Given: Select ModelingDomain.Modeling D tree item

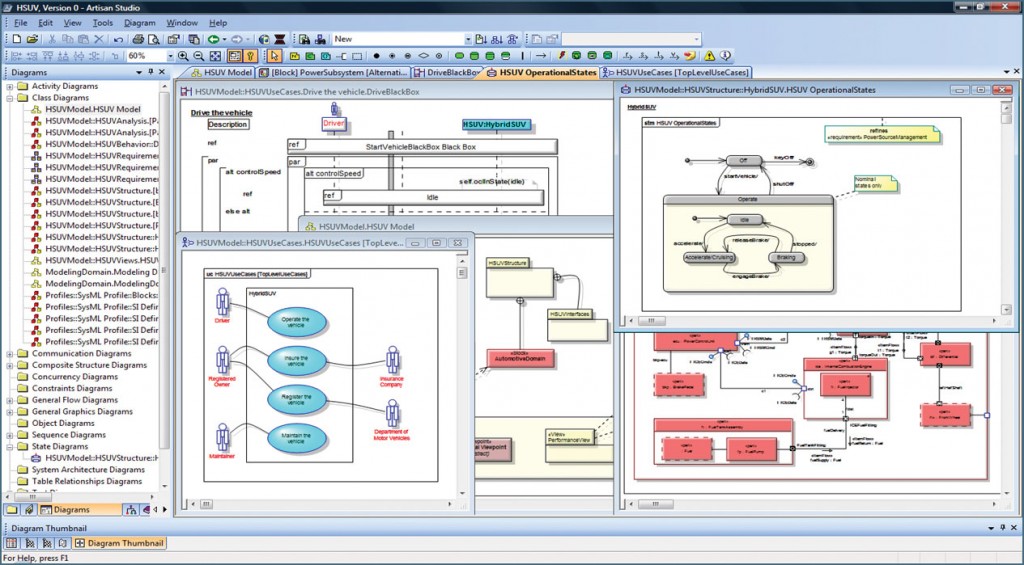Looking at the screenshot, I should 101,272.
